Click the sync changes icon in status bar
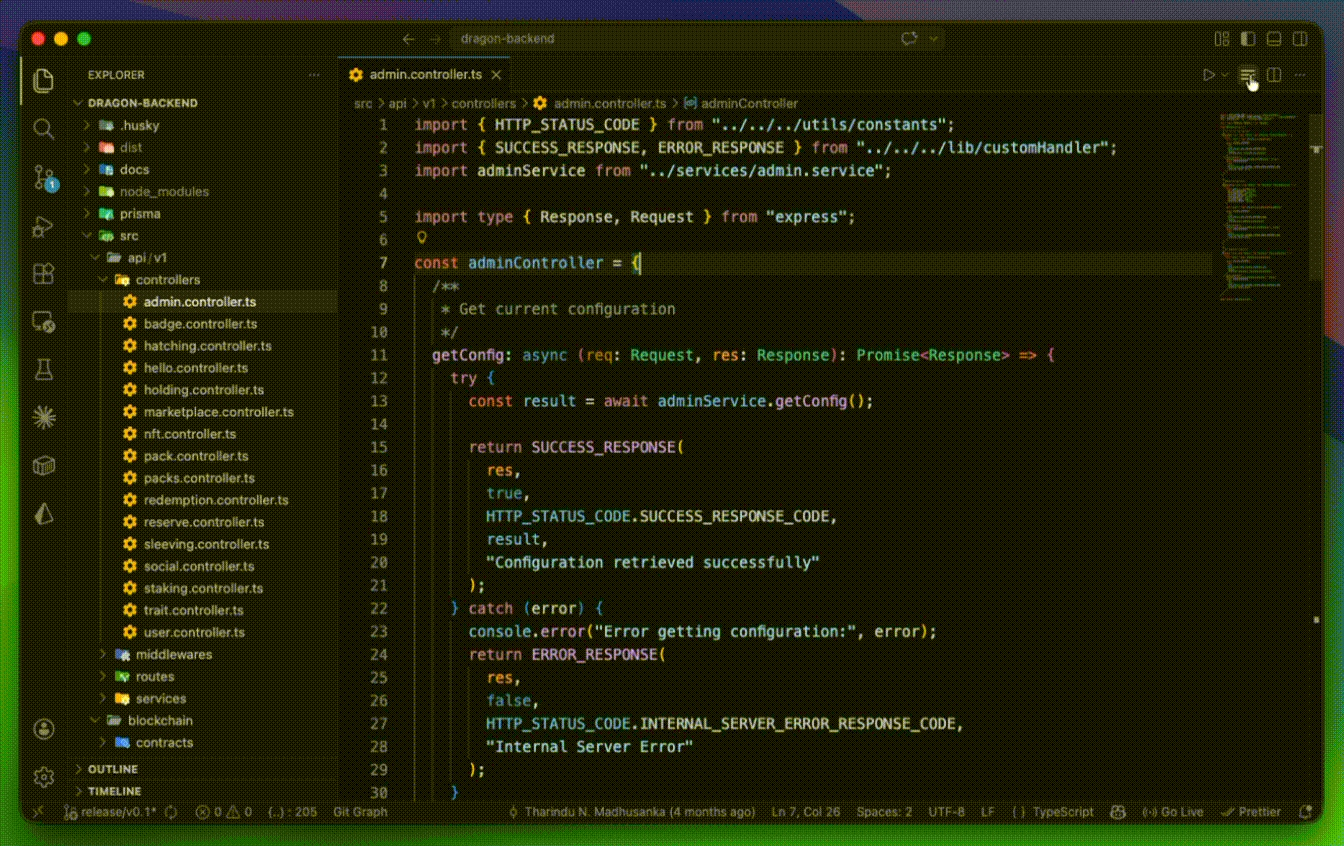The width and height of the screenshot is (1344, 846). pyautogui.click(x=171, y=812)
